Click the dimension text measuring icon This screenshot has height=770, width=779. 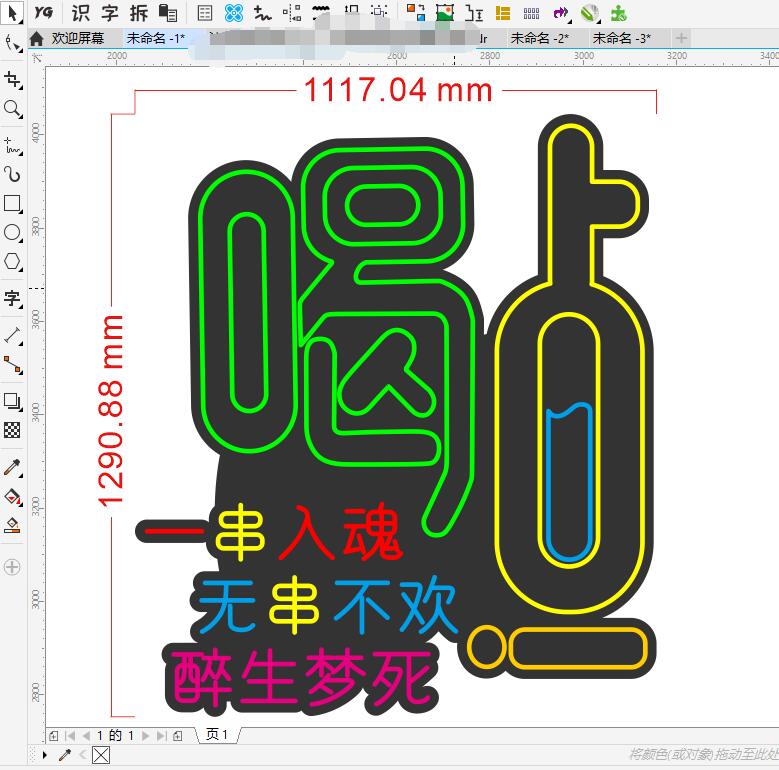coord(474,13)
